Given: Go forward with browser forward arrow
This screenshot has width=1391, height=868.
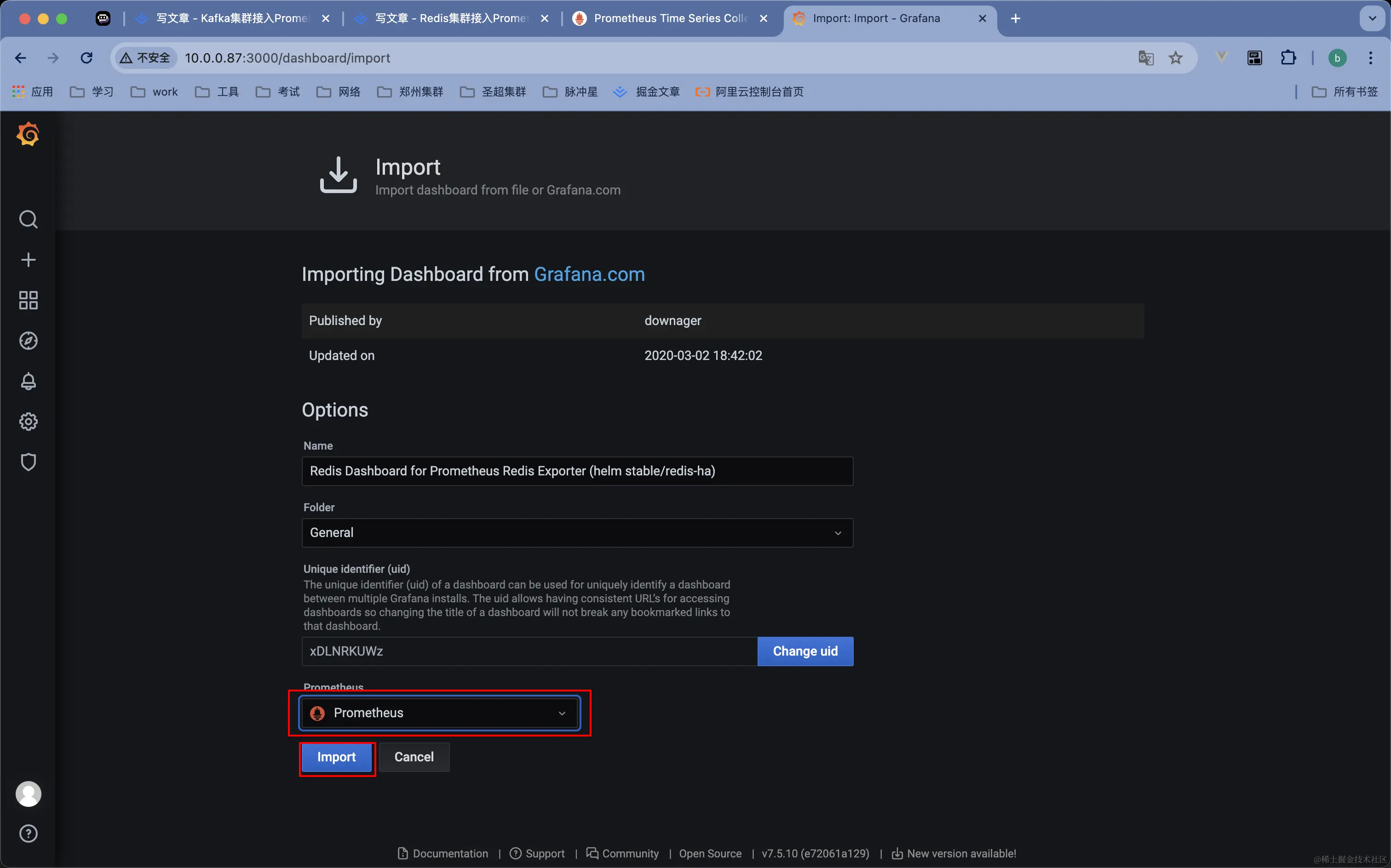Looking at the screenshot, I should coord(53,58).
